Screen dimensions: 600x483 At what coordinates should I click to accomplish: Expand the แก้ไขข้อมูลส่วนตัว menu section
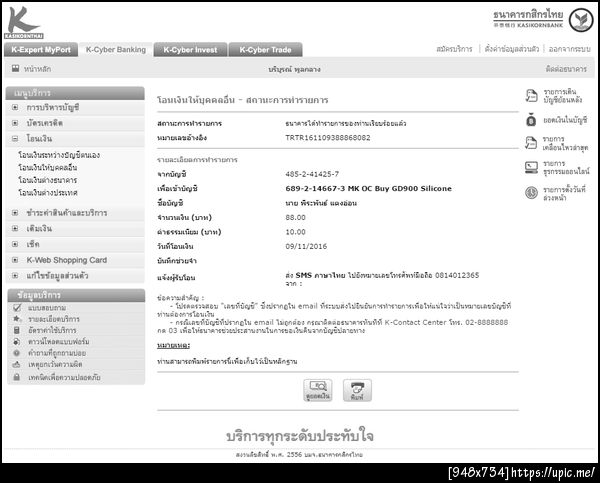tap(15, 276)
